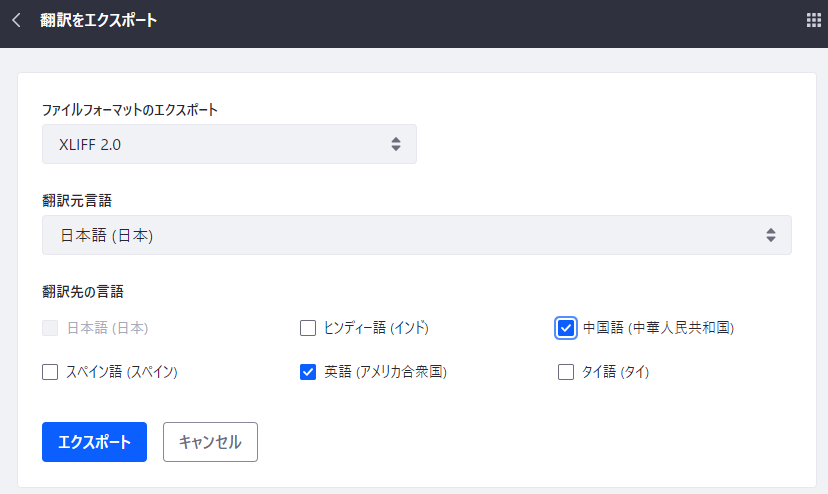Click the キャンセル button

(x=210, y=442)
